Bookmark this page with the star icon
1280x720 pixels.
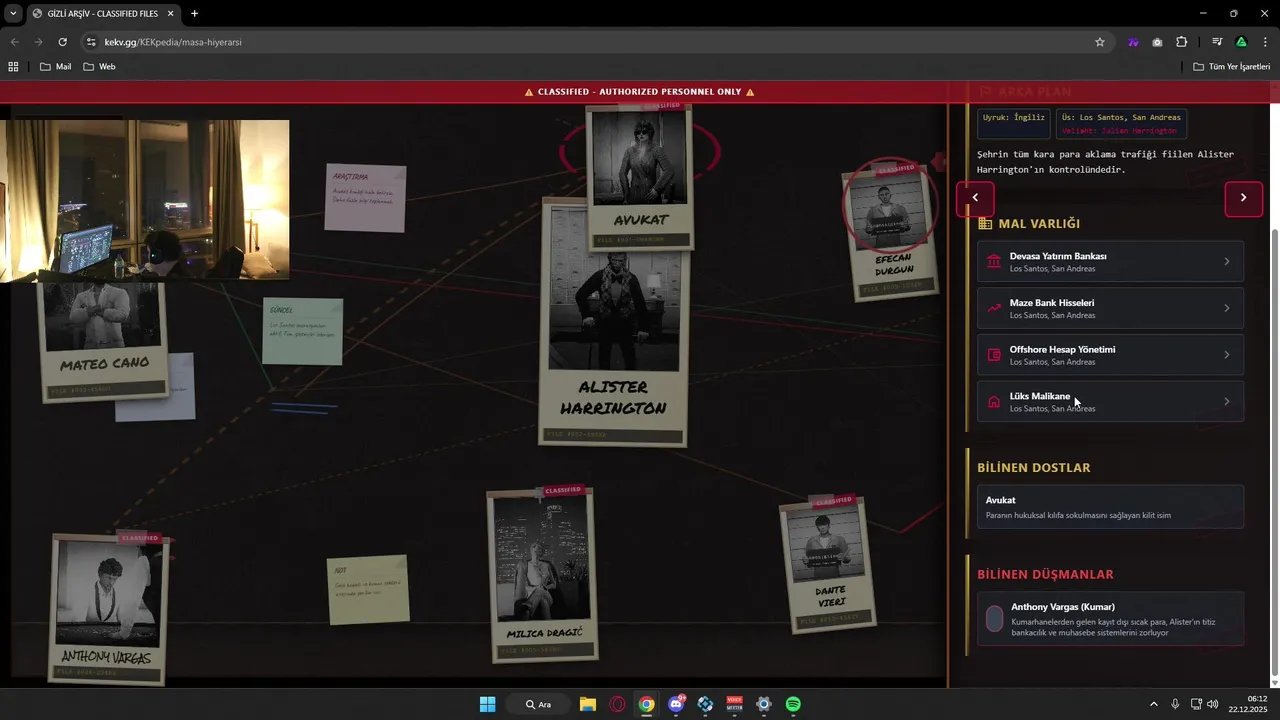(x=1100, y=42)
